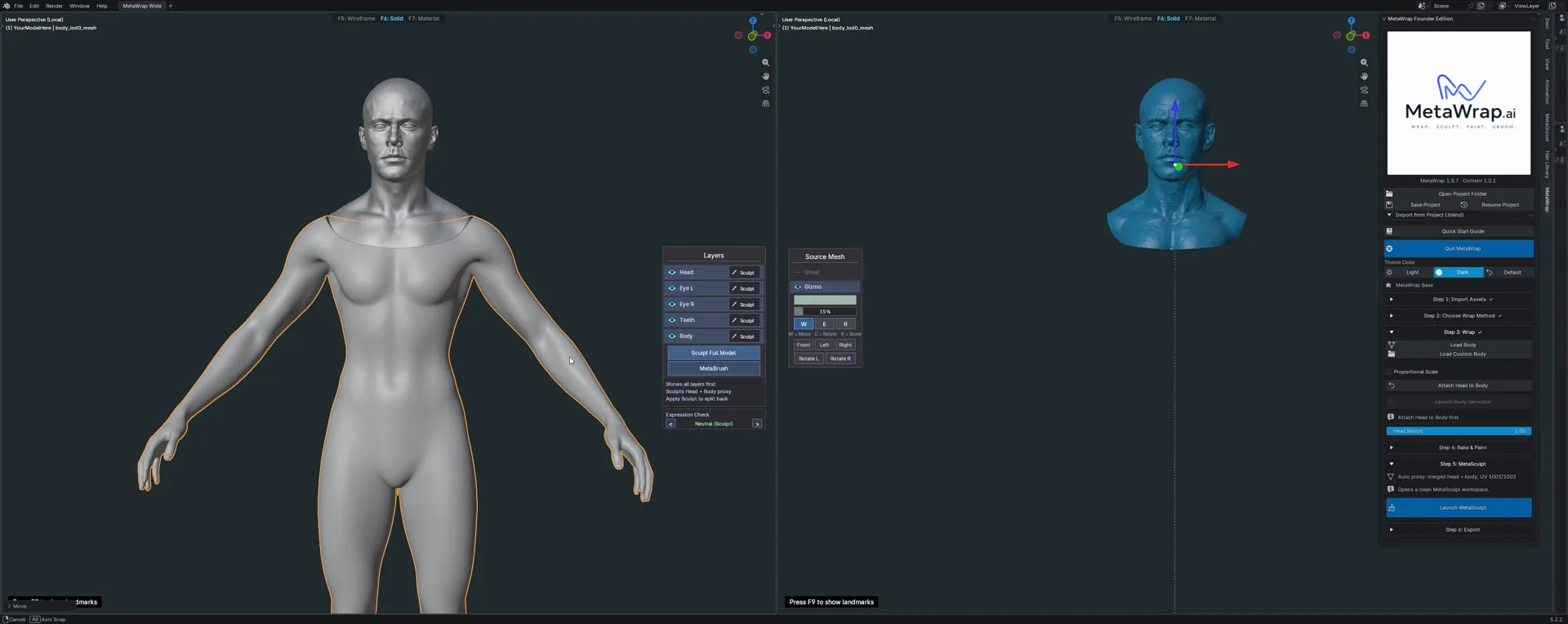The image size is (1568, 624).
Task: Click Sculpt Full Model button
Action: click(714, 353)
